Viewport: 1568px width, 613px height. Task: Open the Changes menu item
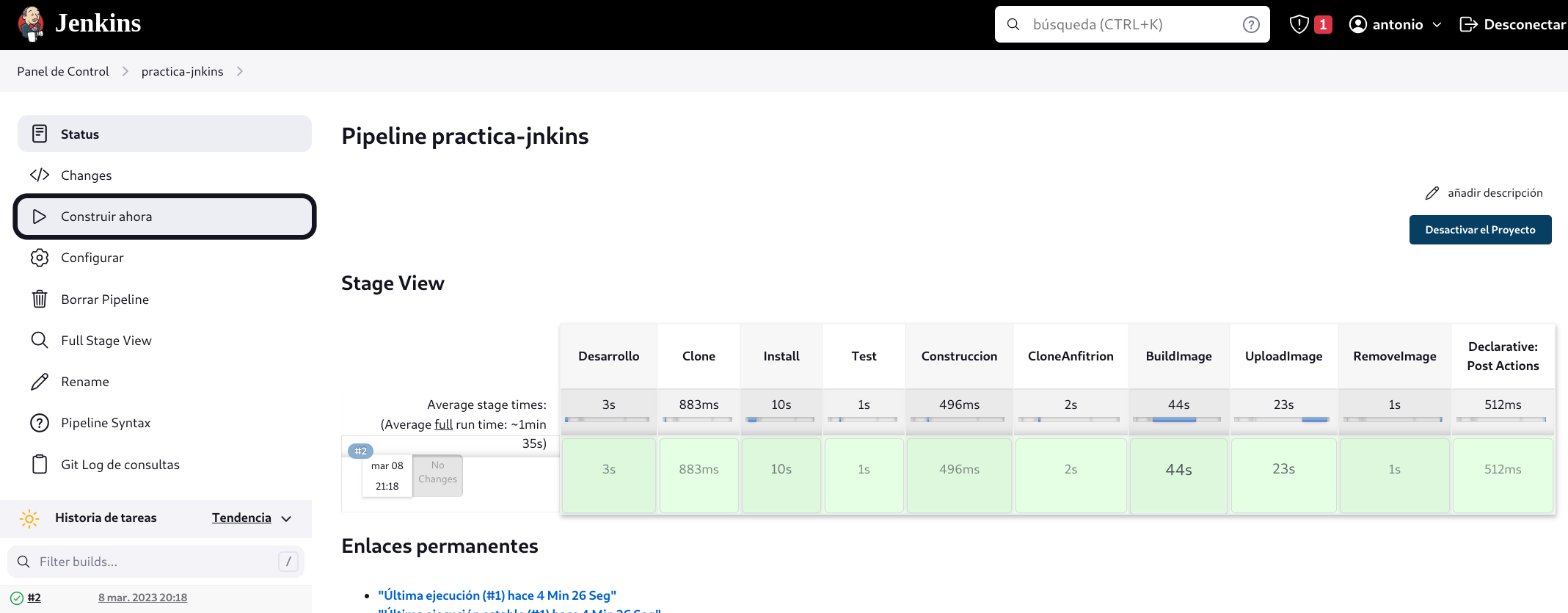click(164, 175)
